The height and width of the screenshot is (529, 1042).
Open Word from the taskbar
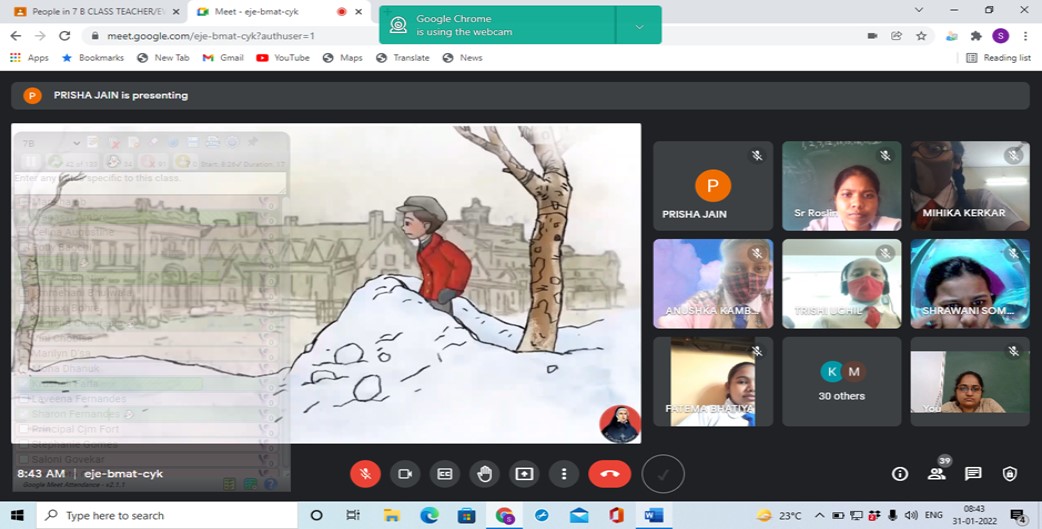[654, 515]
